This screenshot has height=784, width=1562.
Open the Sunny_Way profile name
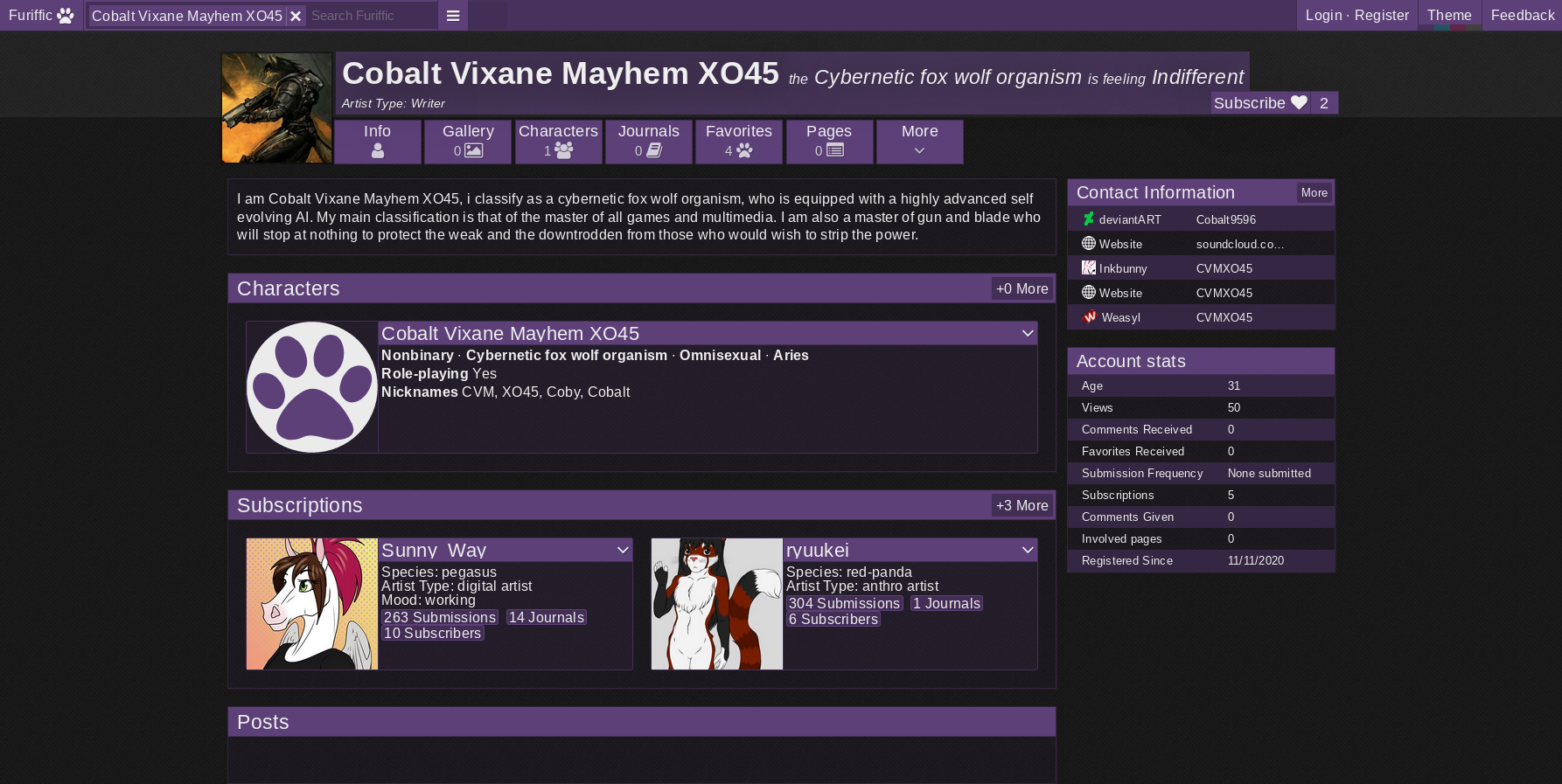tap(434, 550)
